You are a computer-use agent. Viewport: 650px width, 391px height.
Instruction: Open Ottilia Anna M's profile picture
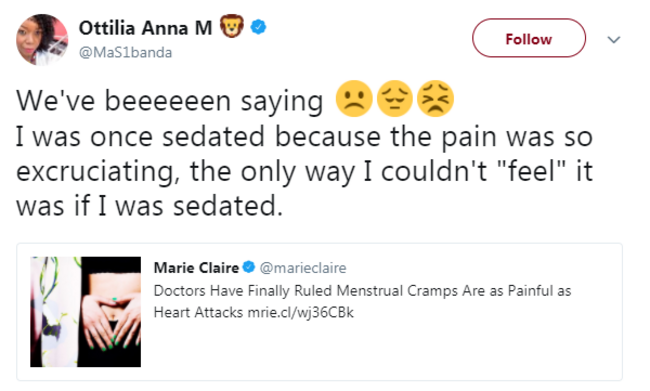tap(42, 39)
